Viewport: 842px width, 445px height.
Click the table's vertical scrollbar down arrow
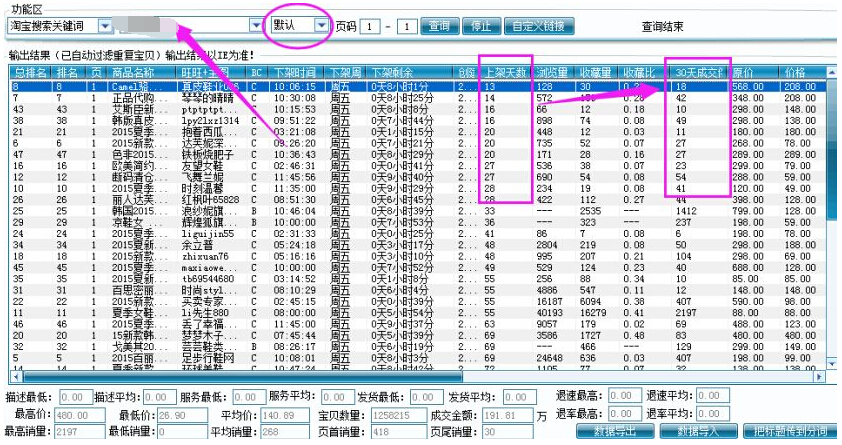tap(832, 364)
